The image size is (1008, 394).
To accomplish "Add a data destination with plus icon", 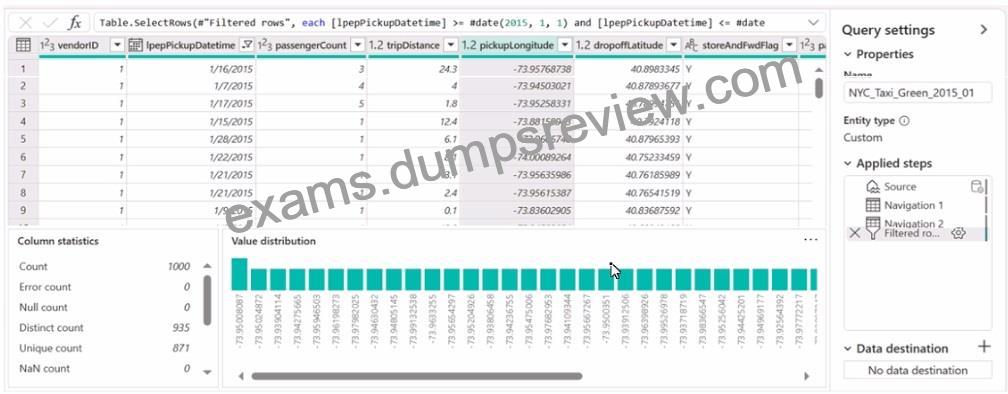I will click(984, 347).
